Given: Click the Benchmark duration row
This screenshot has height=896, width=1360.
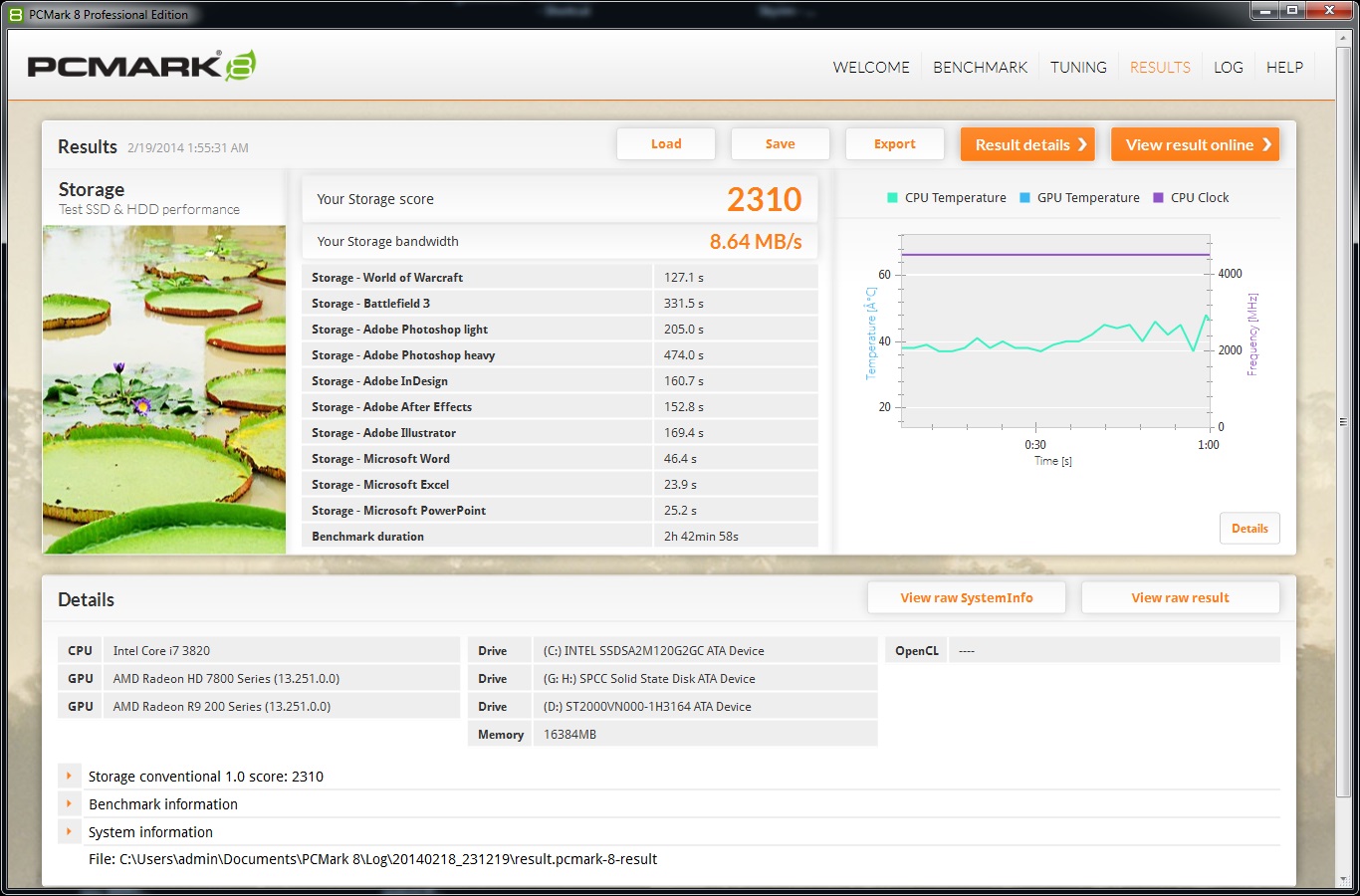Looking at the screenshot, I should 560,537.
